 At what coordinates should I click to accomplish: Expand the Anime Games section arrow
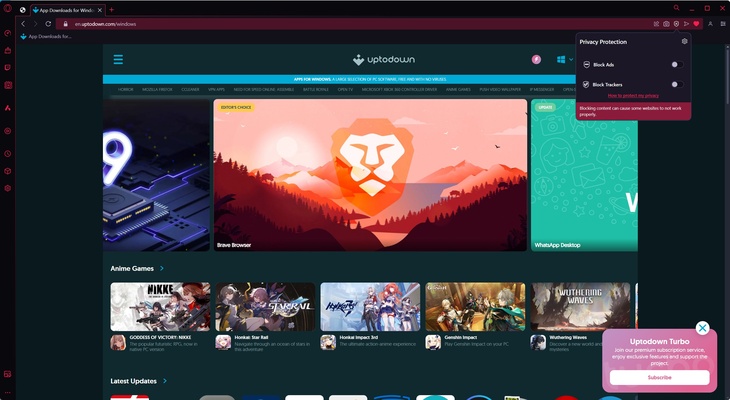pyautogui.click(x=162, y=268)
